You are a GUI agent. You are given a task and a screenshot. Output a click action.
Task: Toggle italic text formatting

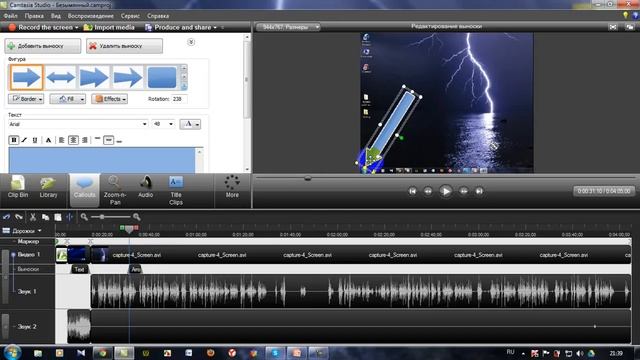pos(24,140)
